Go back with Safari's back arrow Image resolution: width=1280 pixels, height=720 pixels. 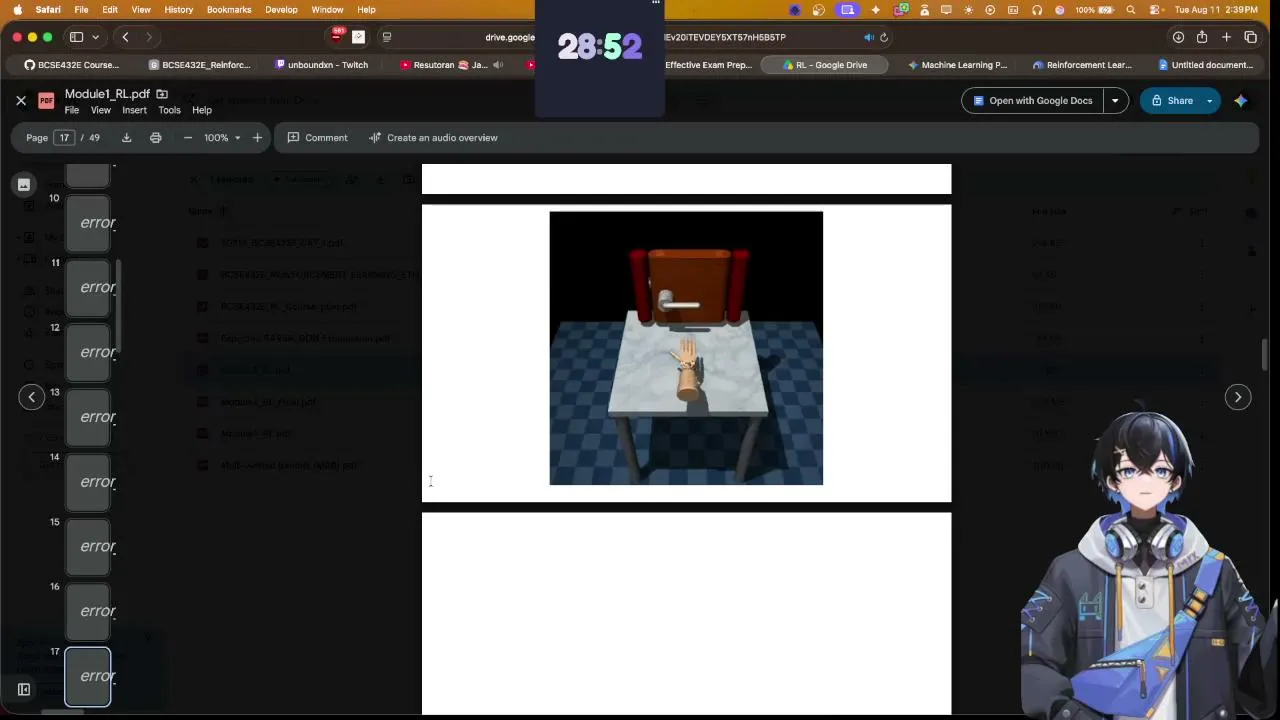[x=125, y=37]
